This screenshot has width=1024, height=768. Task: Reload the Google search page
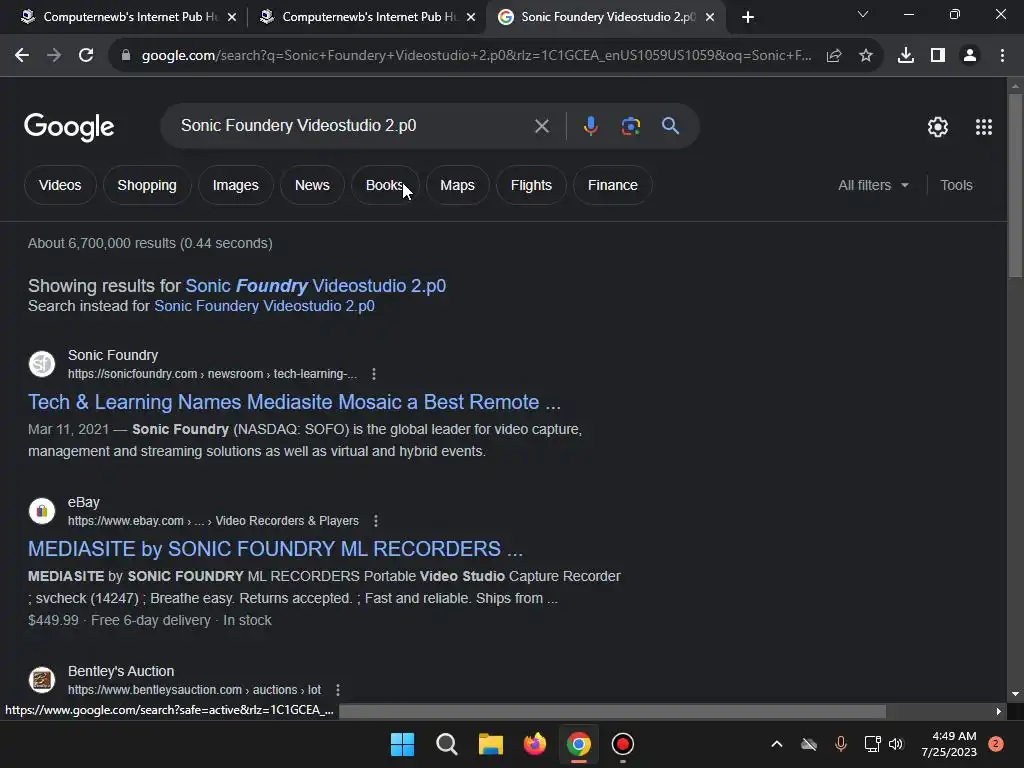(86, 56)
